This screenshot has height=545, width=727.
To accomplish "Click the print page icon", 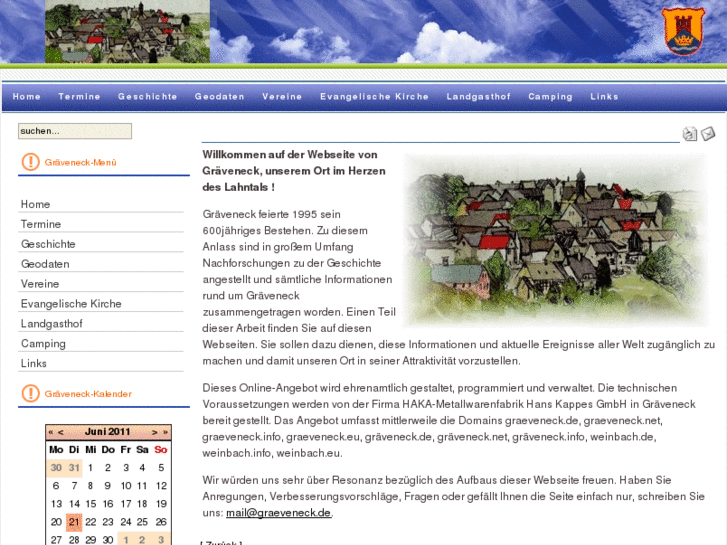I will pyautogui.click(x=689, y=134).
